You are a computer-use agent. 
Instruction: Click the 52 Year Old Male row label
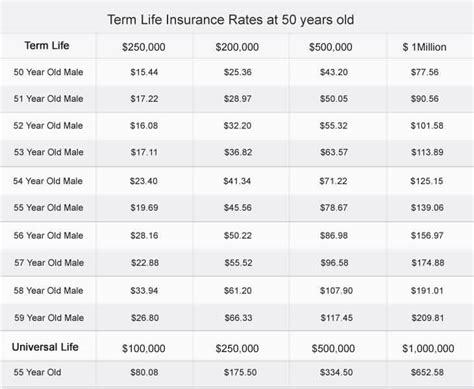click(x=48, y=126)
